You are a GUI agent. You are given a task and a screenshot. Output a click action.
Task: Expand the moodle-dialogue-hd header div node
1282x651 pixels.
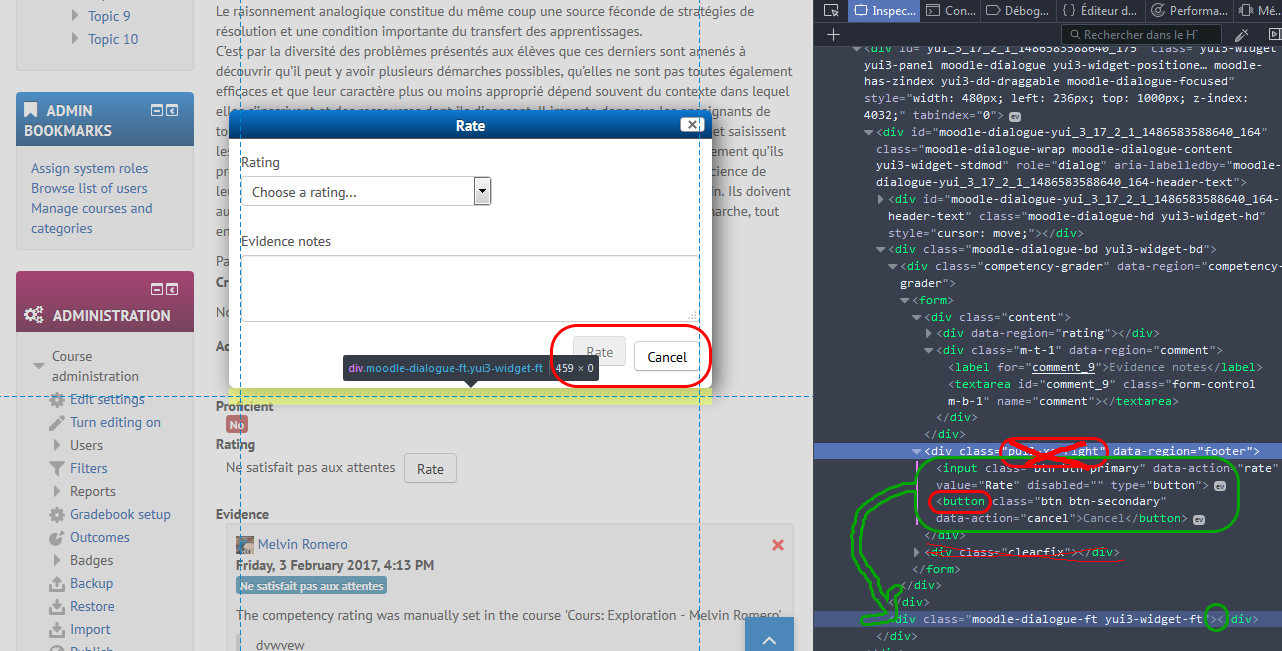pos(881,199)
